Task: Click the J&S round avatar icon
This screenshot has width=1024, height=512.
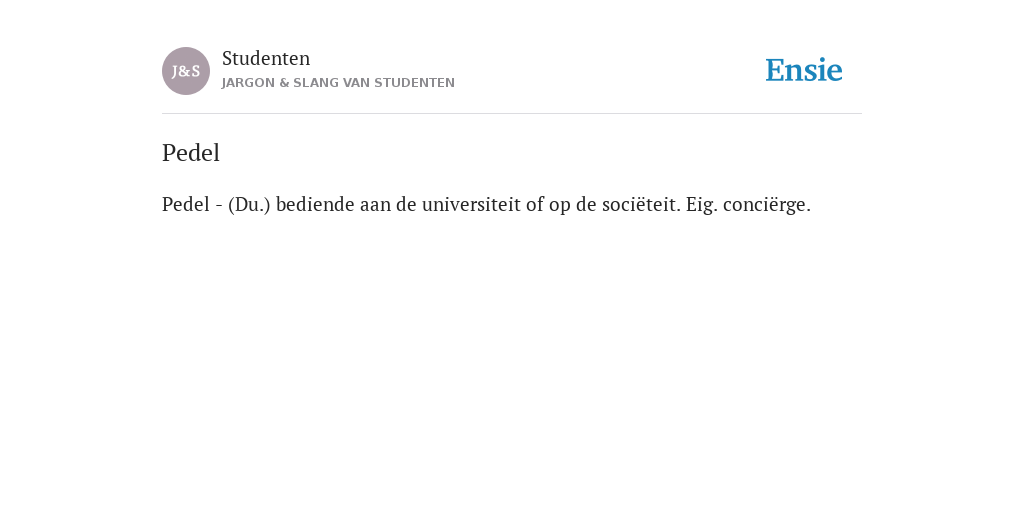Action: pyautogui.click(x=186, y=71)
